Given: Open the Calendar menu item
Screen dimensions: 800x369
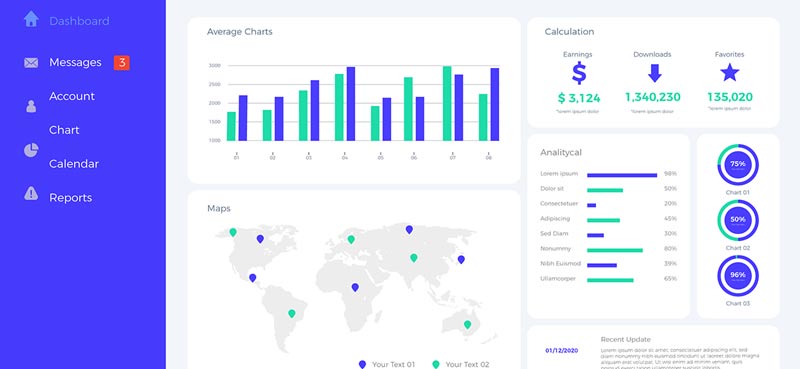Looking at the screenshot, I should pyautogui.click(x=74, y=164).
